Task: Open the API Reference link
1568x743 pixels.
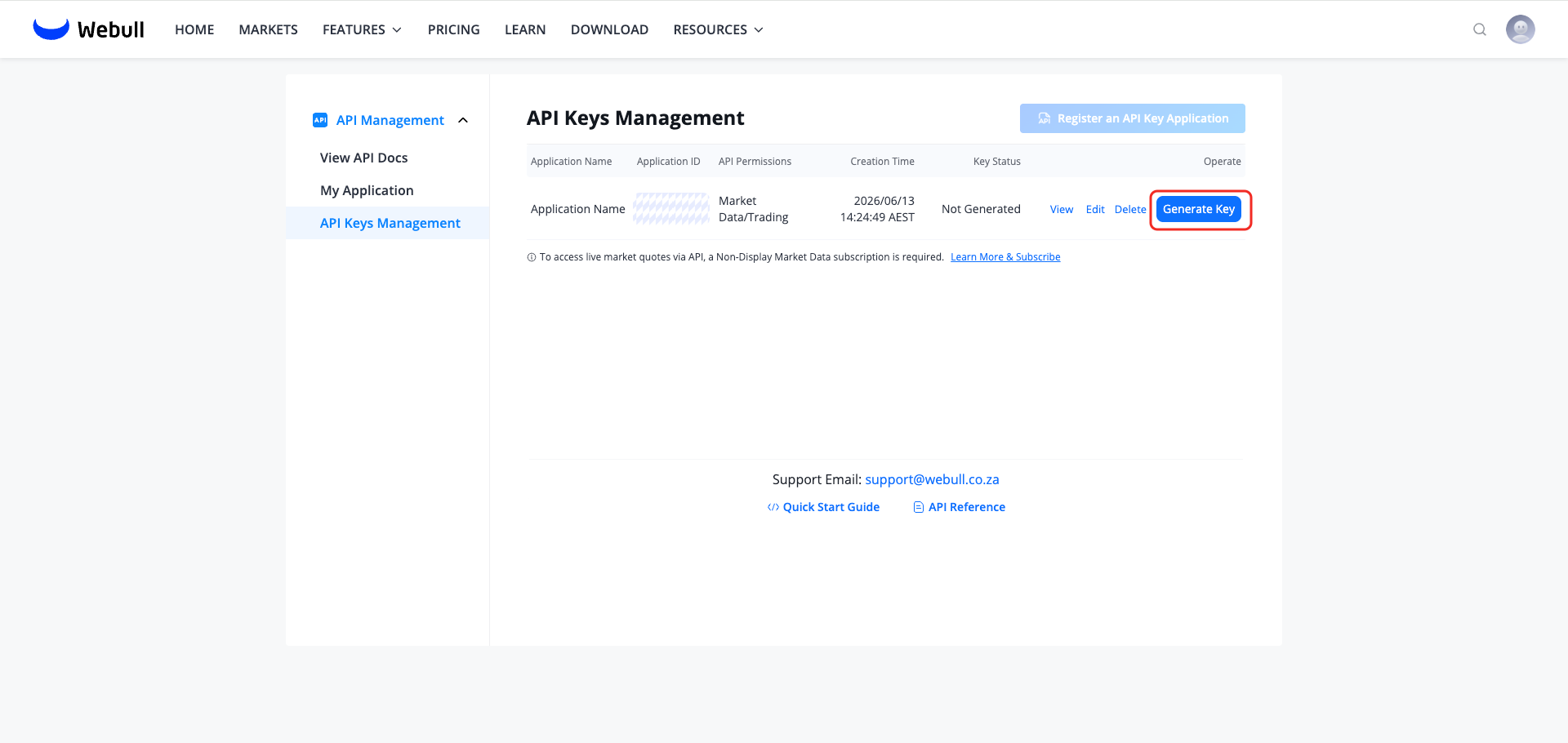Action: click(x=966, y=507)
